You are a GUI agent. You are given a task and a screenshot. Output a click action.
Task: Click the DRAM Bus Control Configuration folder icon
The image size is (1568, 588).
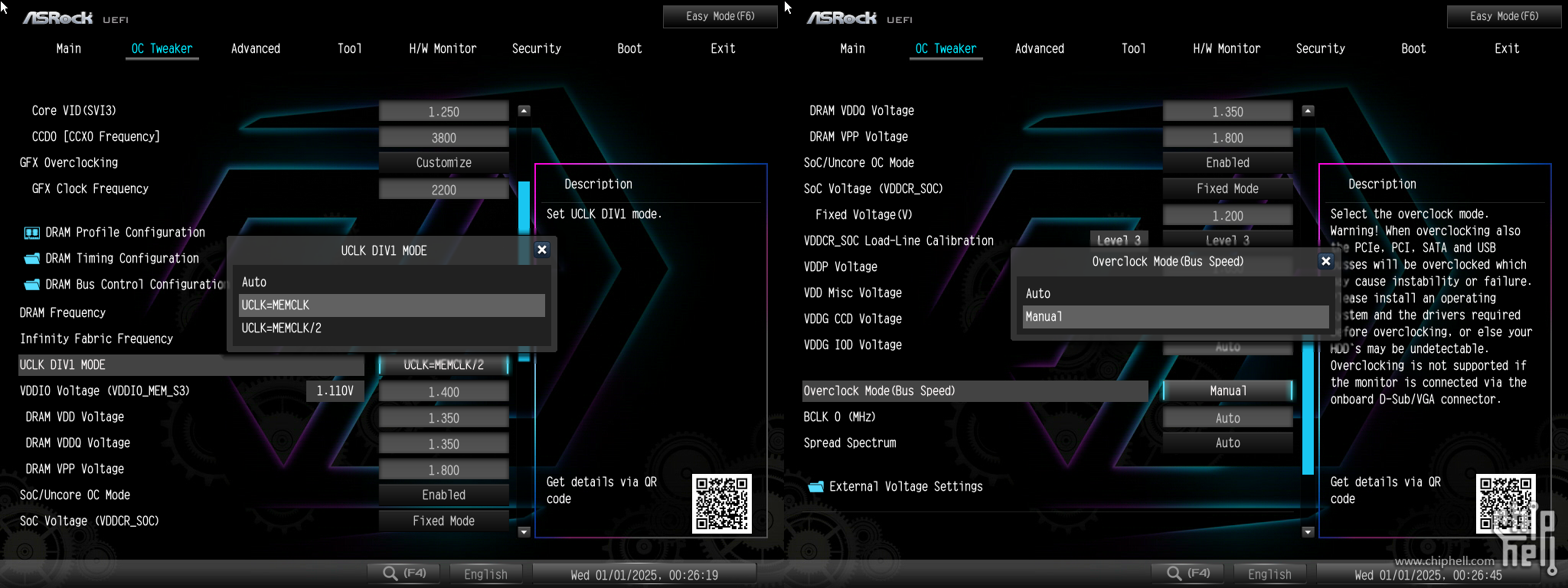(31, 285)
